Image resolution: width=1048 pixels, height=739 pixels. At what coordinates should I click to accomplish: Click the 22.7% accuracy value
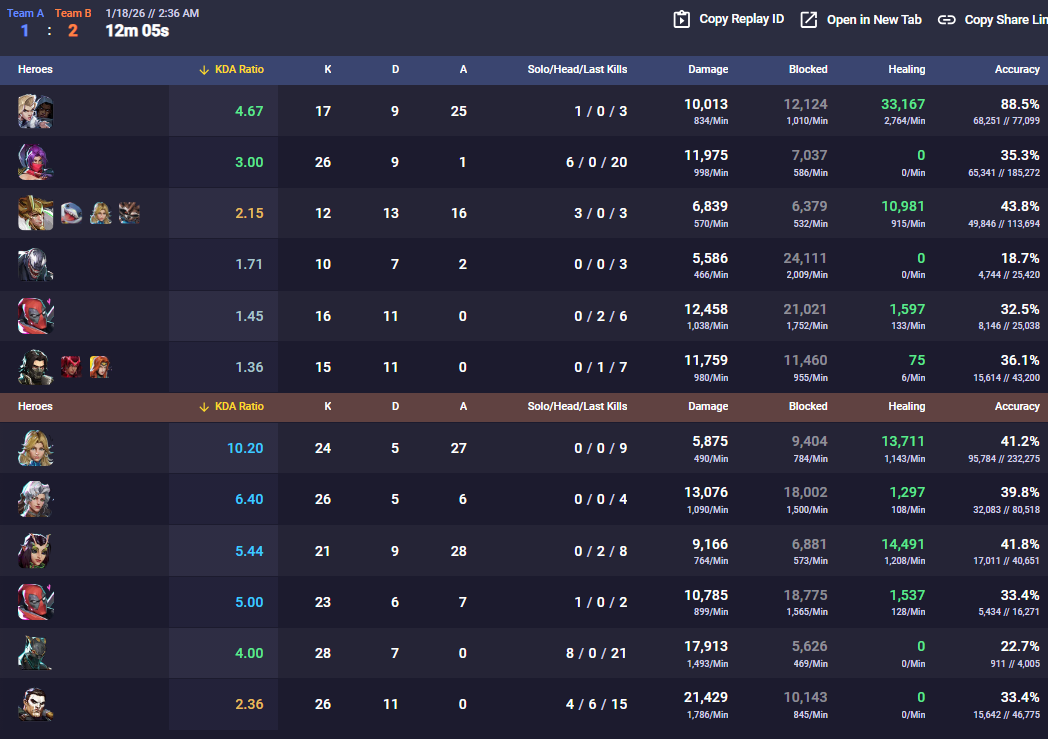coord(1020,646)
